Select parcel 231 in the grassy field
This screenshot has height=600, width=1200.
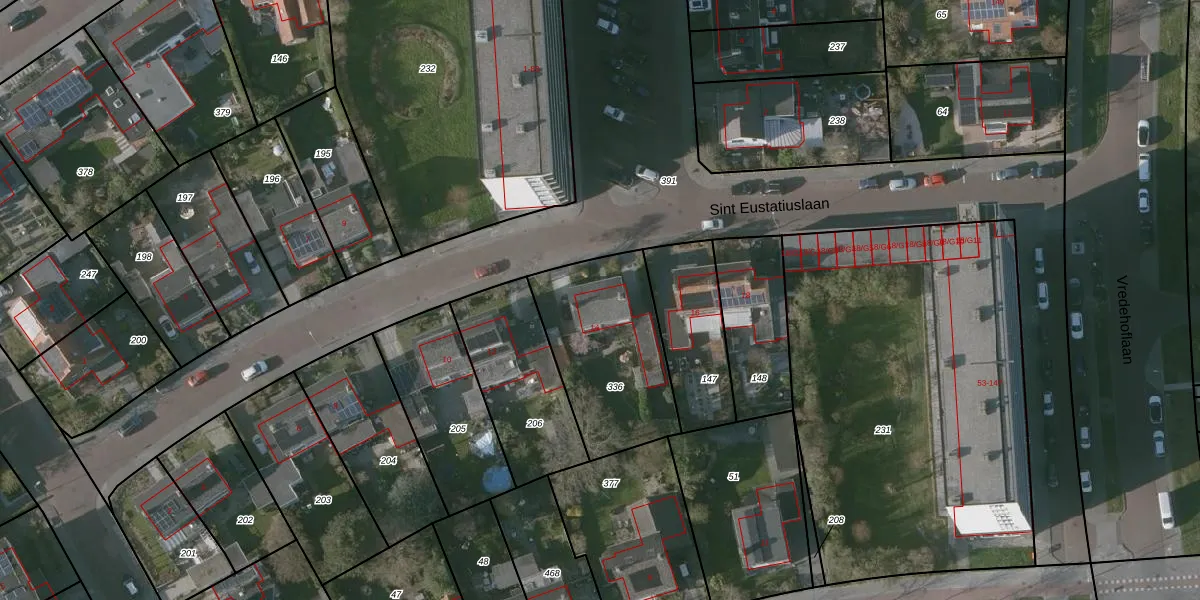(882, 430)
